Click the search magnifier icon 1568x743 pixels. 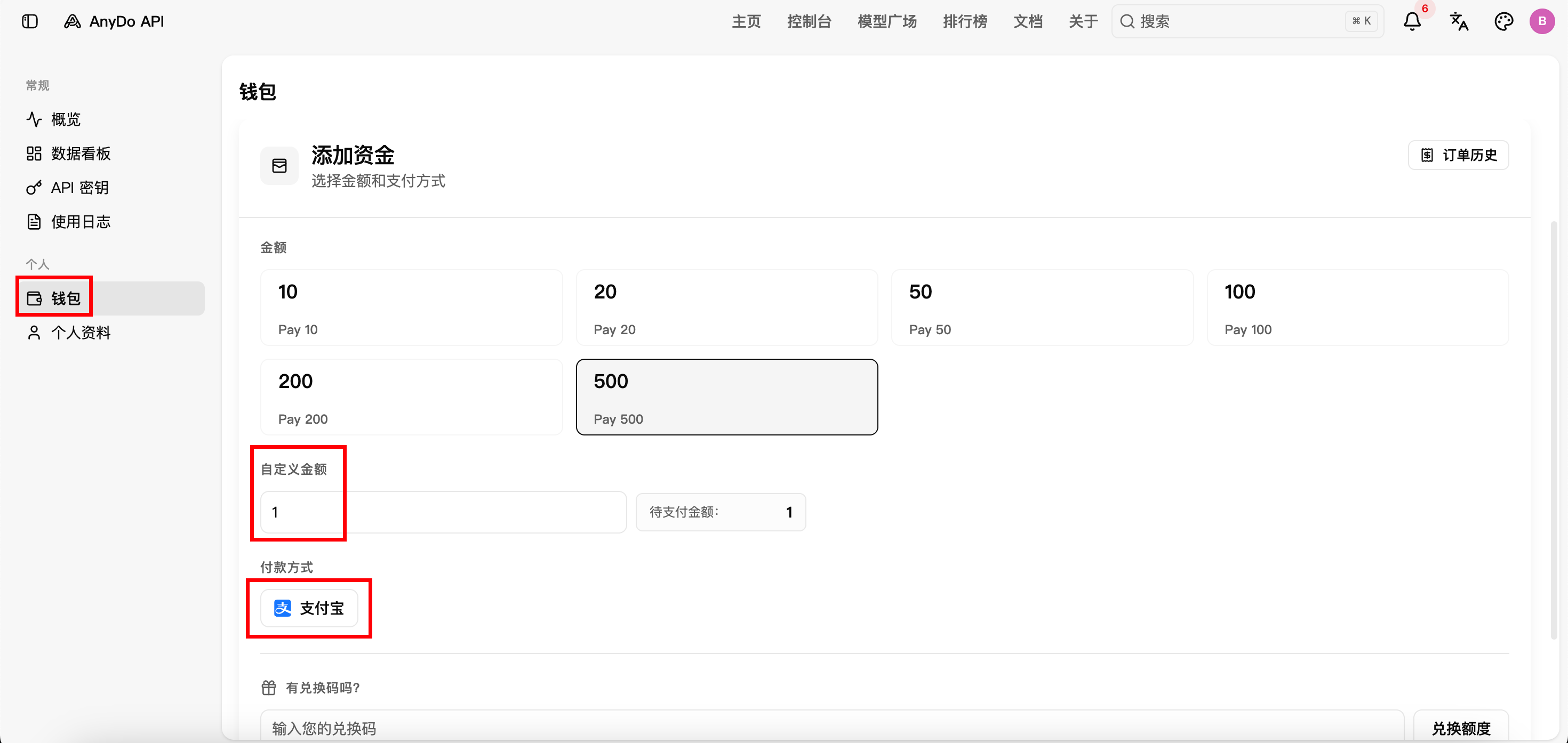click(x=1127, y=22)
